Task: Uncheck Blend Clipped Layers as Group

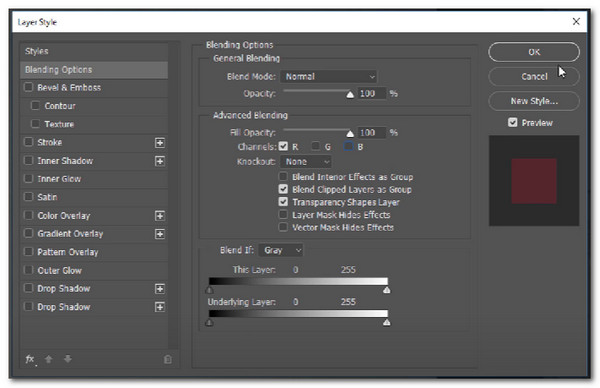Action: point(283,189)
